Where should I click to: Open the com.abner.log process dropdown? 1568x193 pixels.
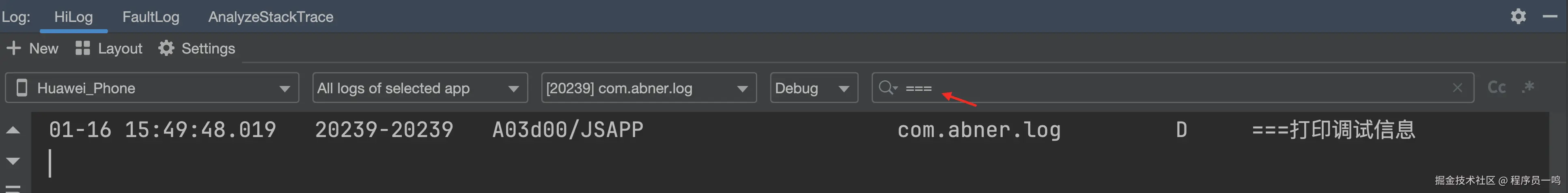click(649, 88)
